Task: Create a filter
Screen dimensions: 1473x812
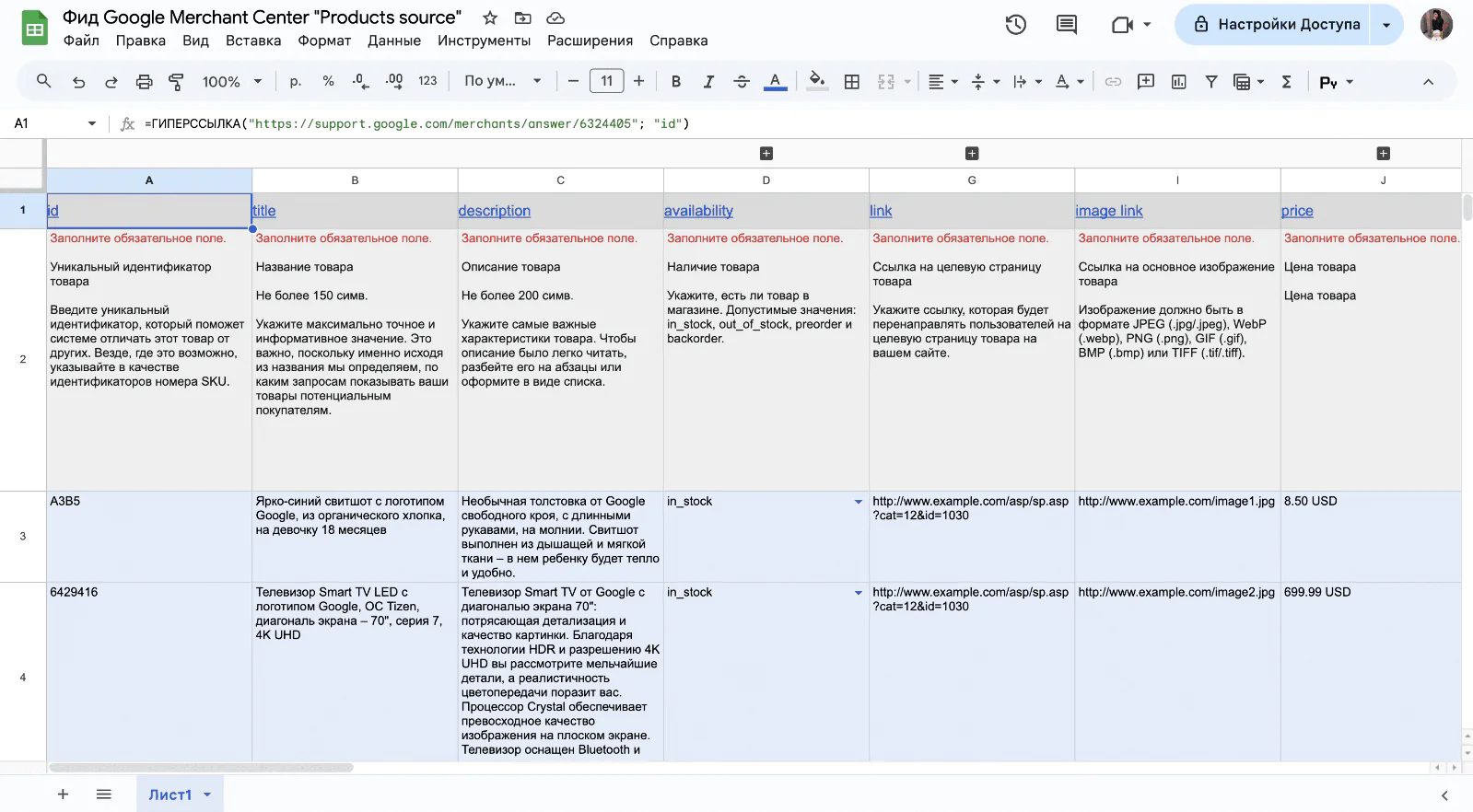Action: (1211, 82)
